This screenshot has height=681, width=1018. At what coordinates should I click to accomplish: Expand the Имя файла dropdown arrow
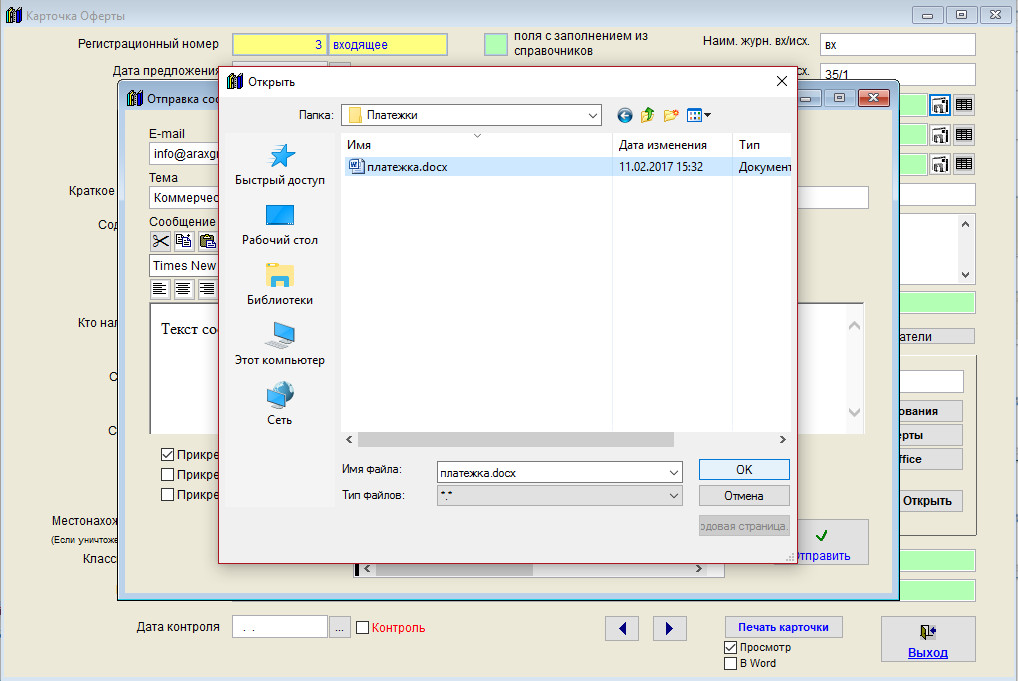point(674,473)
